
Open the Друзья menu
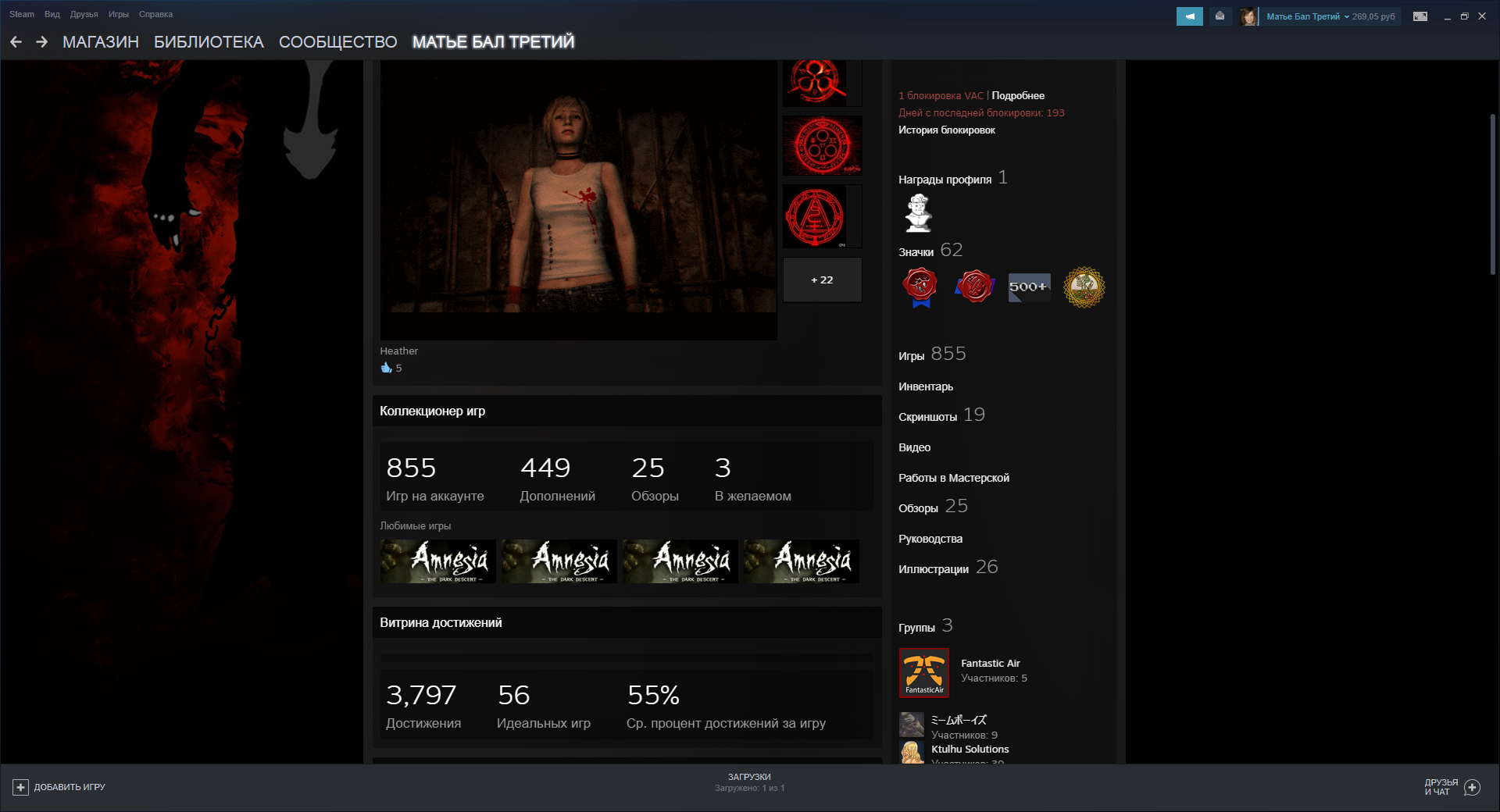(x=84, y=14)
